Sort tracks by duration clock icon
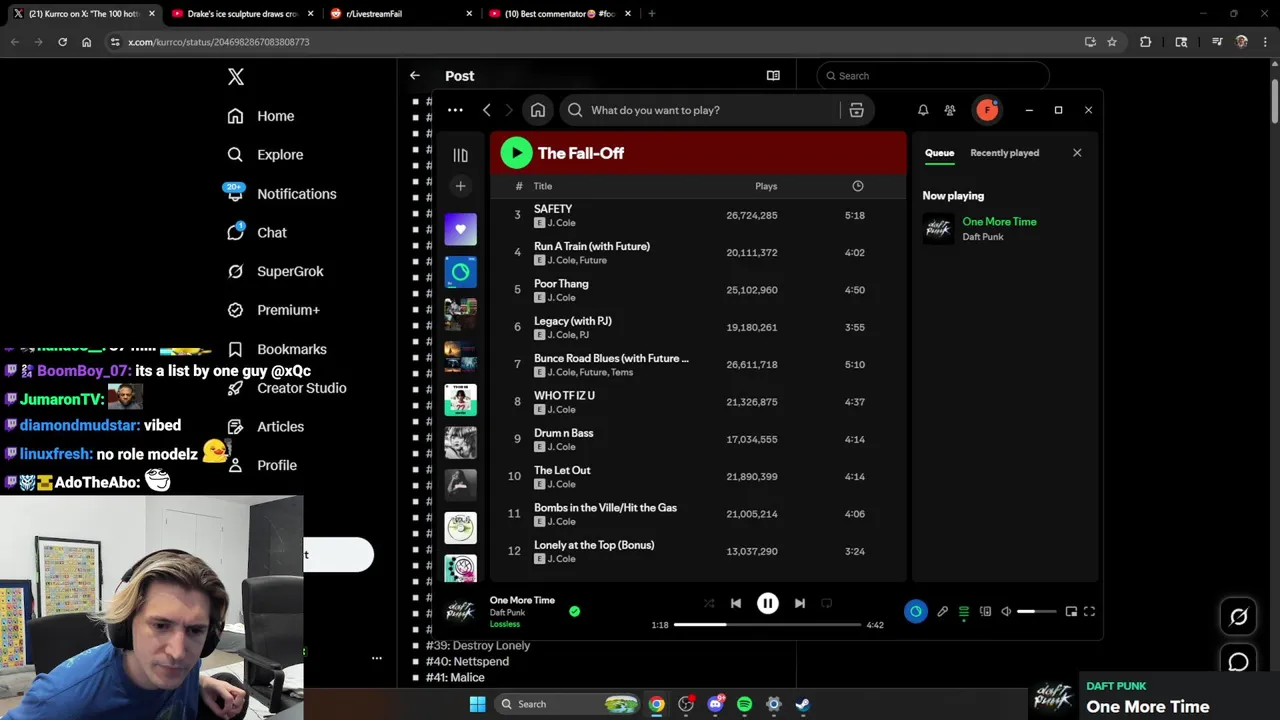1280x720 pixels. pyautogui.click(x=857, y=186)
